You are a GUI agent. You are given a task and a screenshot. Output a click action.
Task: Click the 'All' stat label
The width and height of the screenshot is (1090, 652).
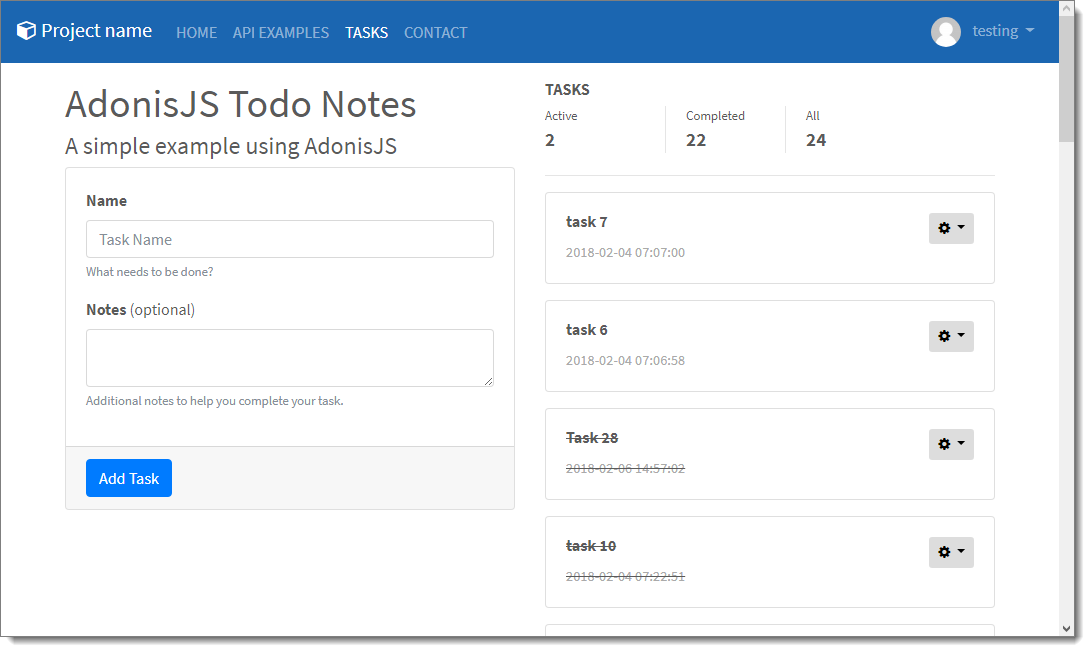pyautogui.click(x=813, y=115)
